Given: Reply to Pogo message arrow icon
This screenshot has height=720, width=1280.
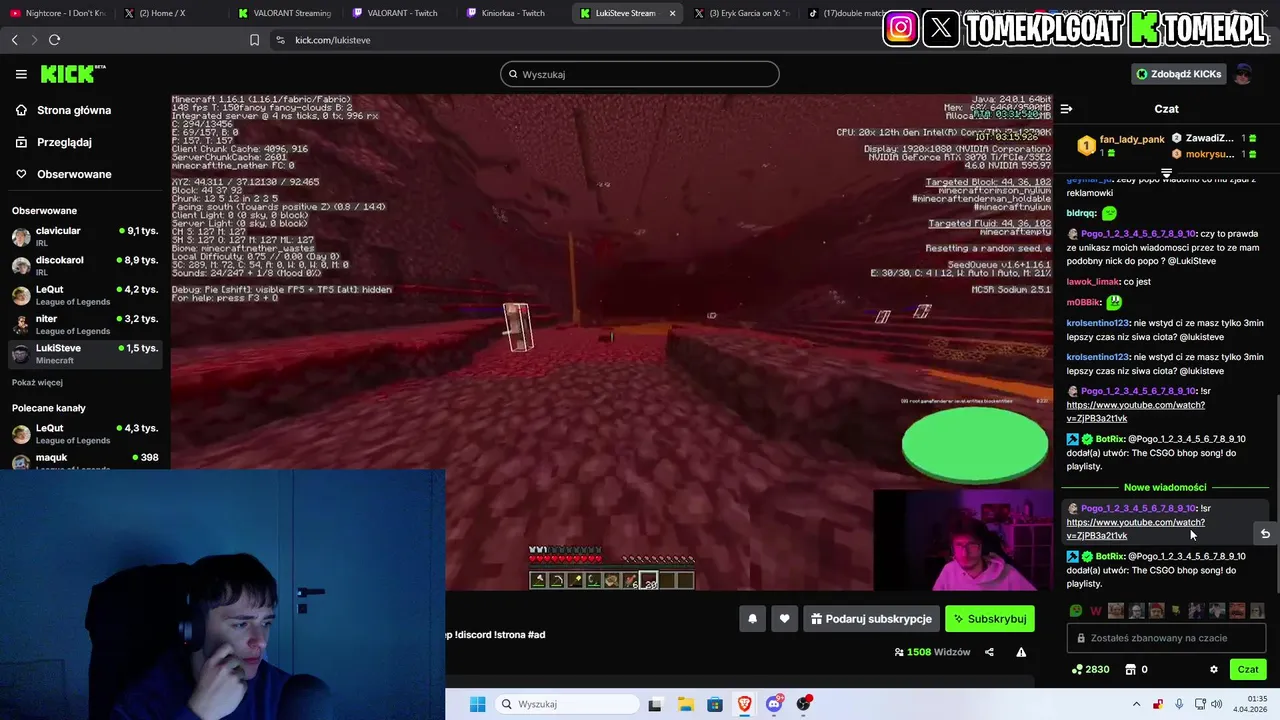Looking at the screenshot, I should pos(1265,534).
